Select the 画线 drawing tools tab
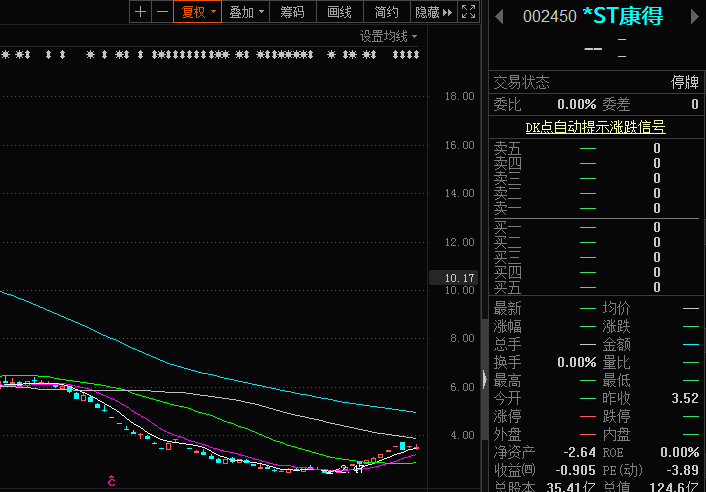706x492 pixels. pos(340,12)
